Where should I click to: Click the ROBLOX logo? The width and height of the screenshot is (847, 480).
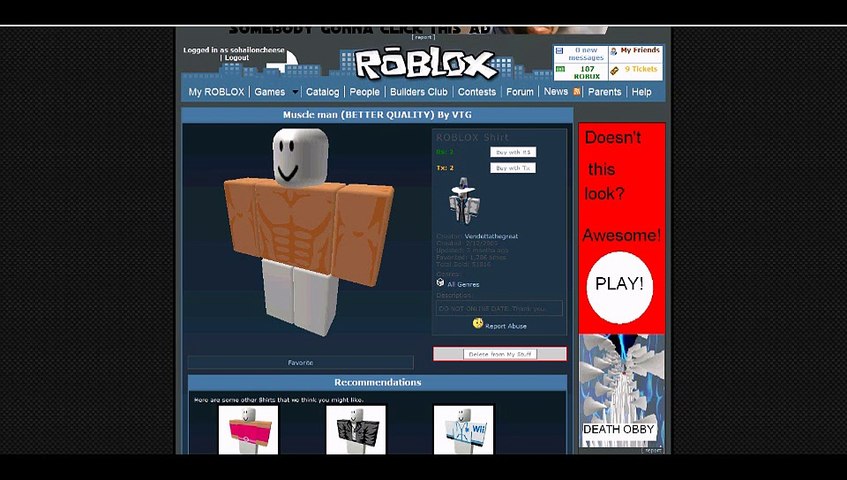click(425, 64)
